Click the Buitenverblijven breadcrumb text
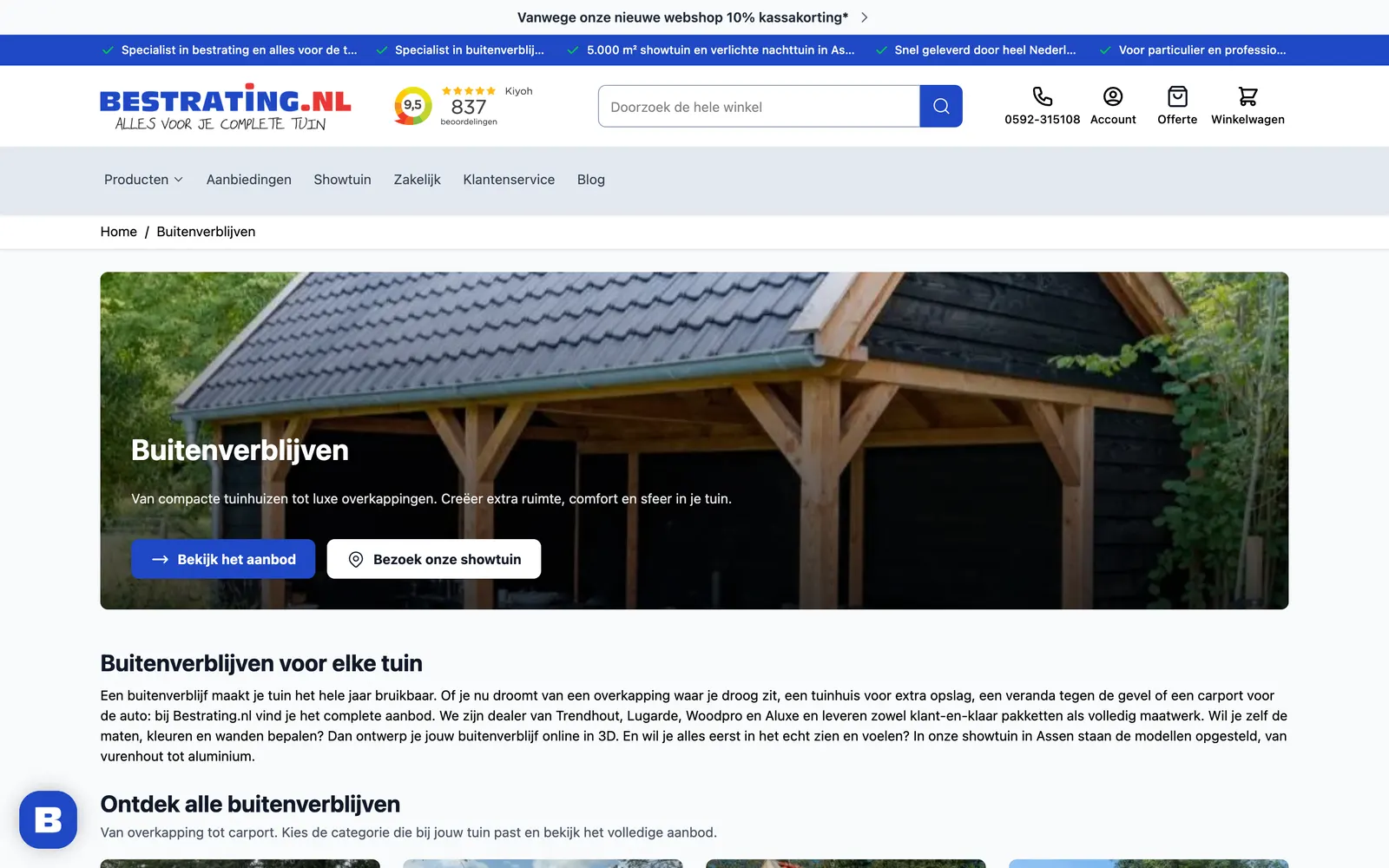1389x868 pixels. [206, 232]
